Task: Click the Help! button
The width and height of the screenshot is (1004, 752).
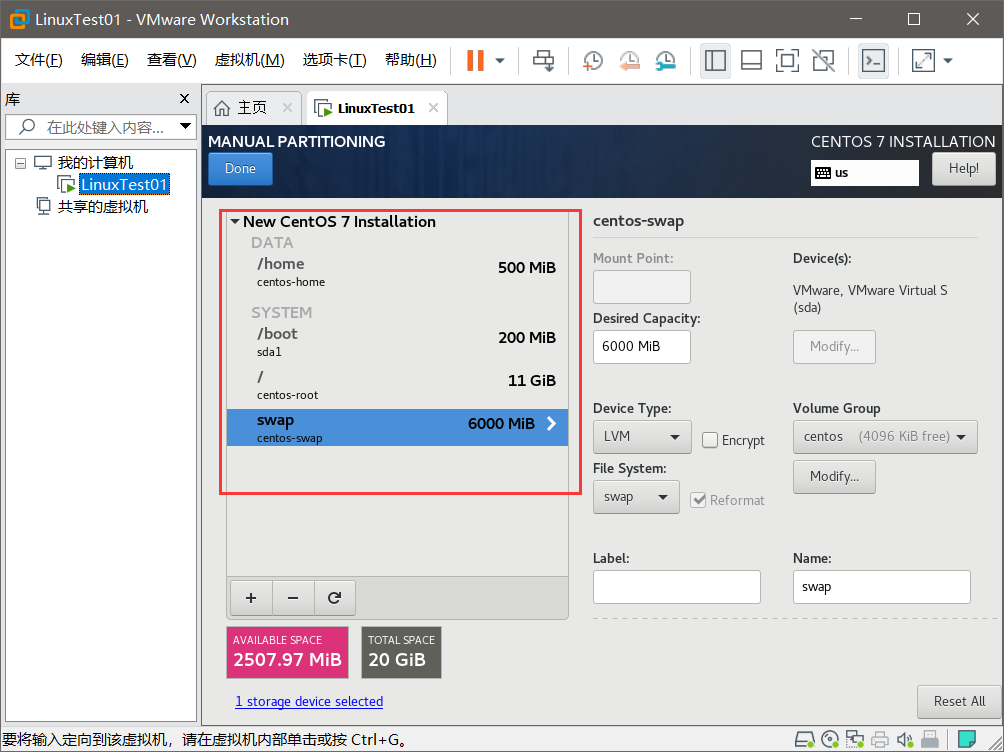Action: click(x=963, y=168)
